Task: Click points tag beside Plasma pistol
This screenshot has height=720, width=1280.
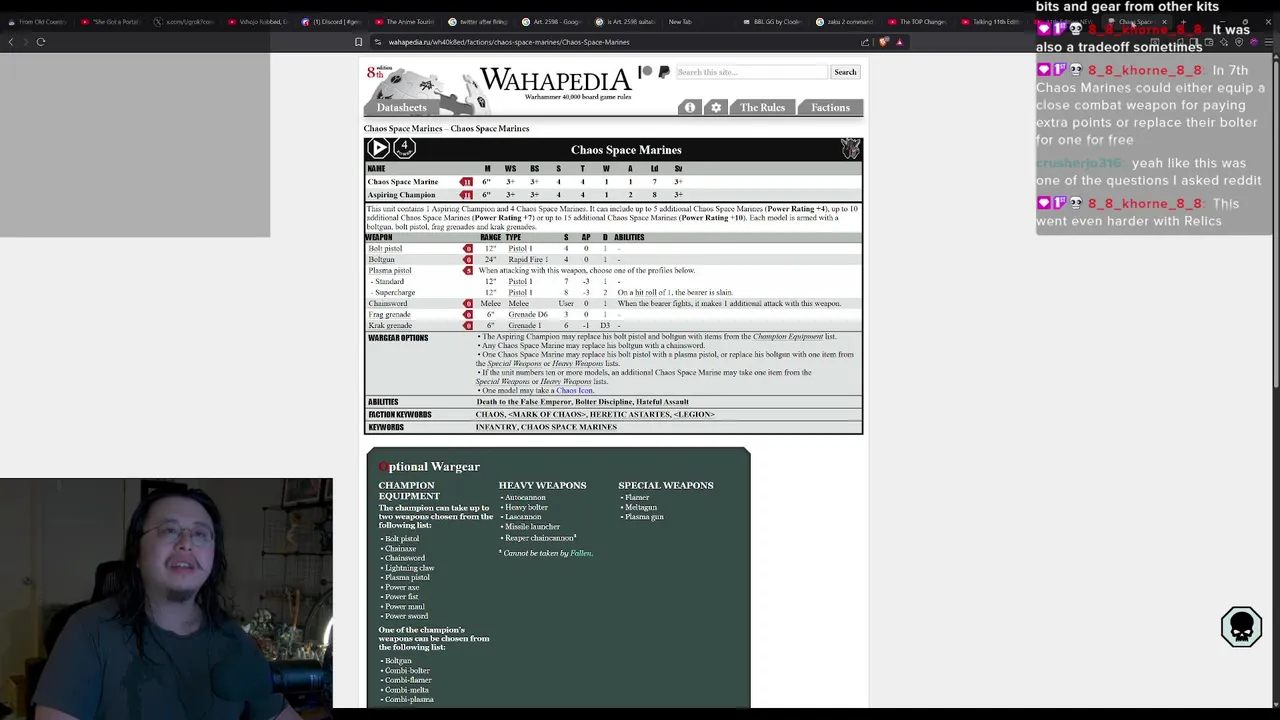Action: coord(467,270)
